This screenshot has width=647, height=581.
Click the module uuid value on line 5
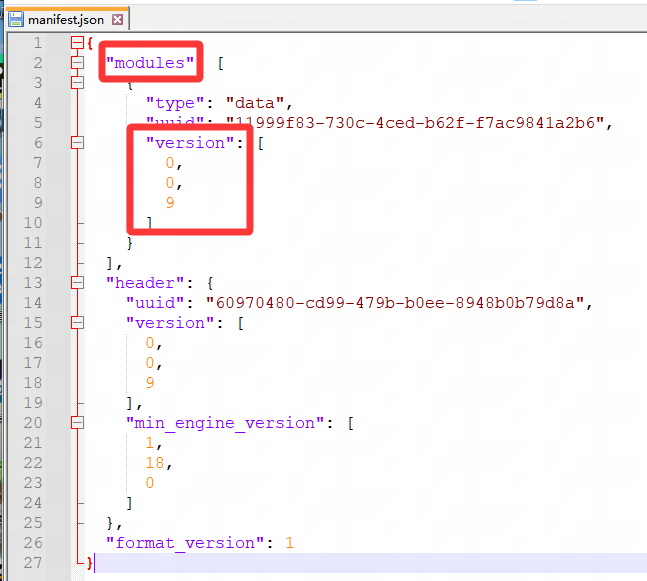tap(417, 123)
